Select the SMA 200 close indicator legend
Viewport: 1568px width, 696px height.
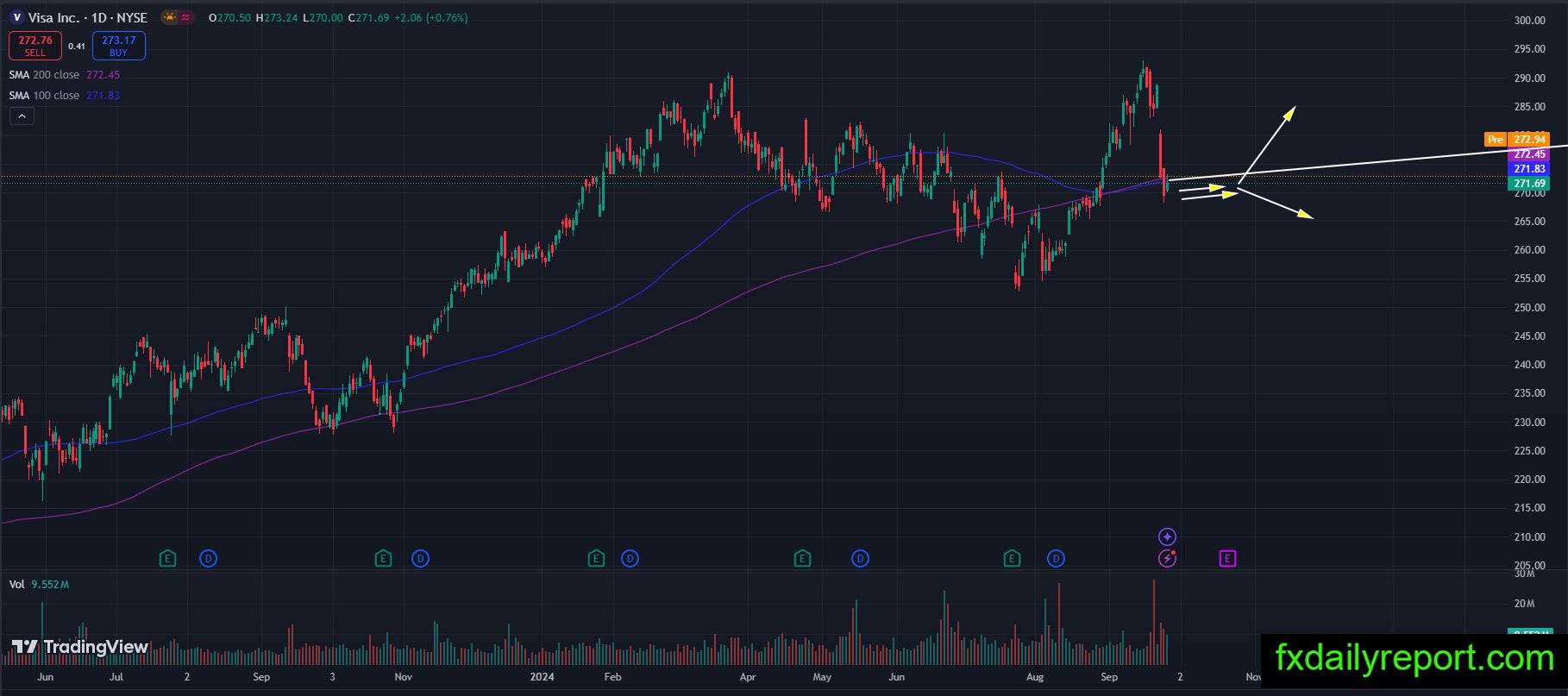65,75
